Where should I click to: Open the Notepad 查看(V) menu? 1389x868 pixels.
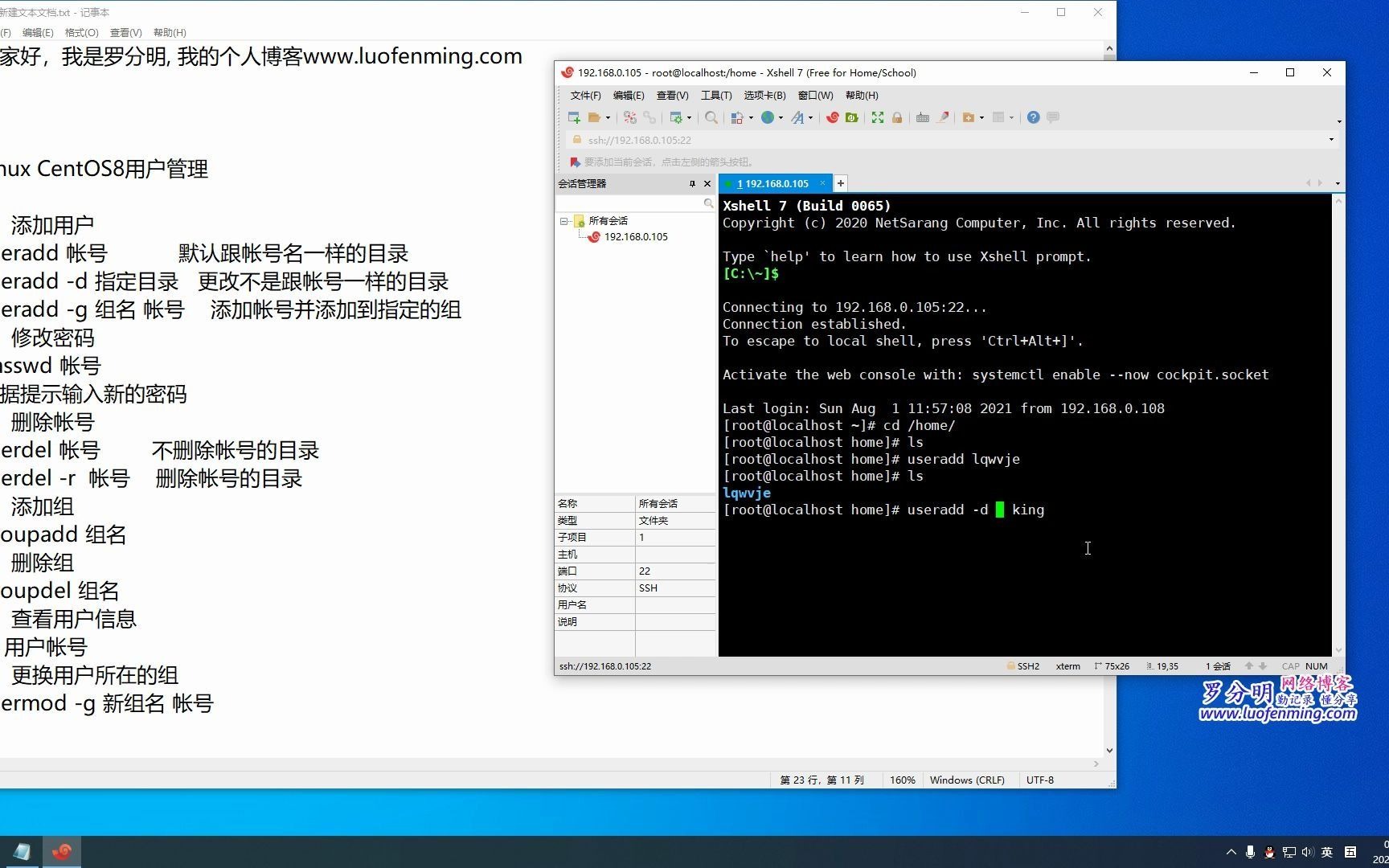coord(125,33)
